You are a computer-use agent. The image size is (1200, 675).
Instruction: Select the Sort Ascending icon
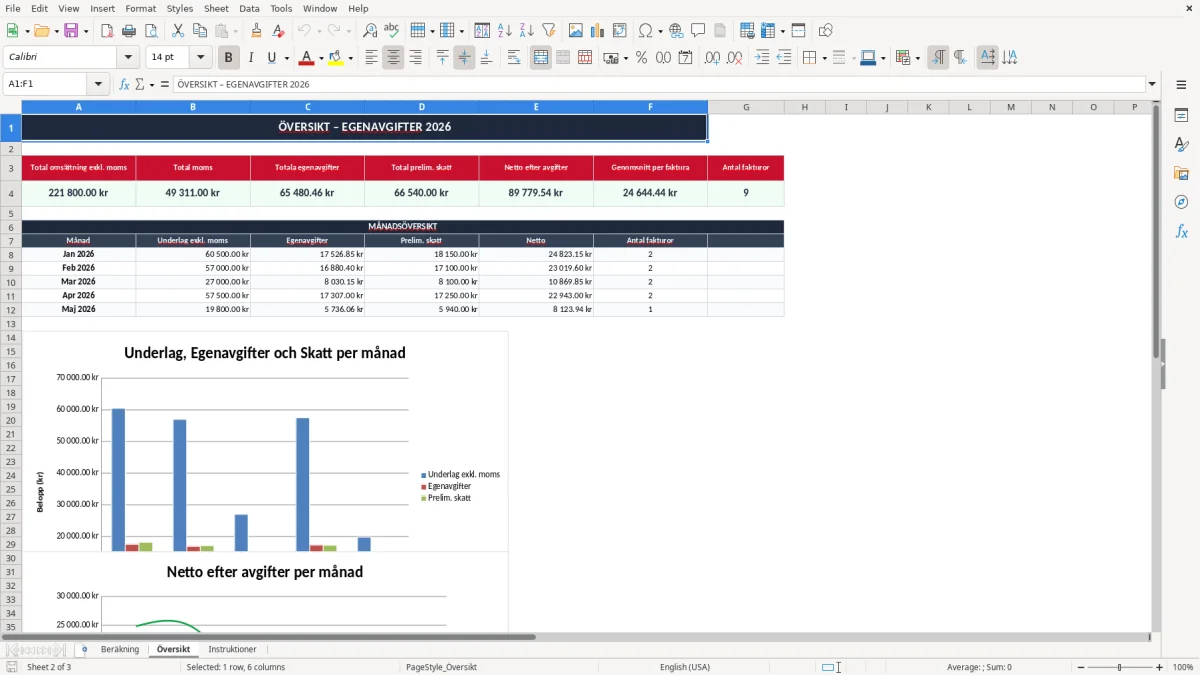pyautogui.click(x=504, y=31)
